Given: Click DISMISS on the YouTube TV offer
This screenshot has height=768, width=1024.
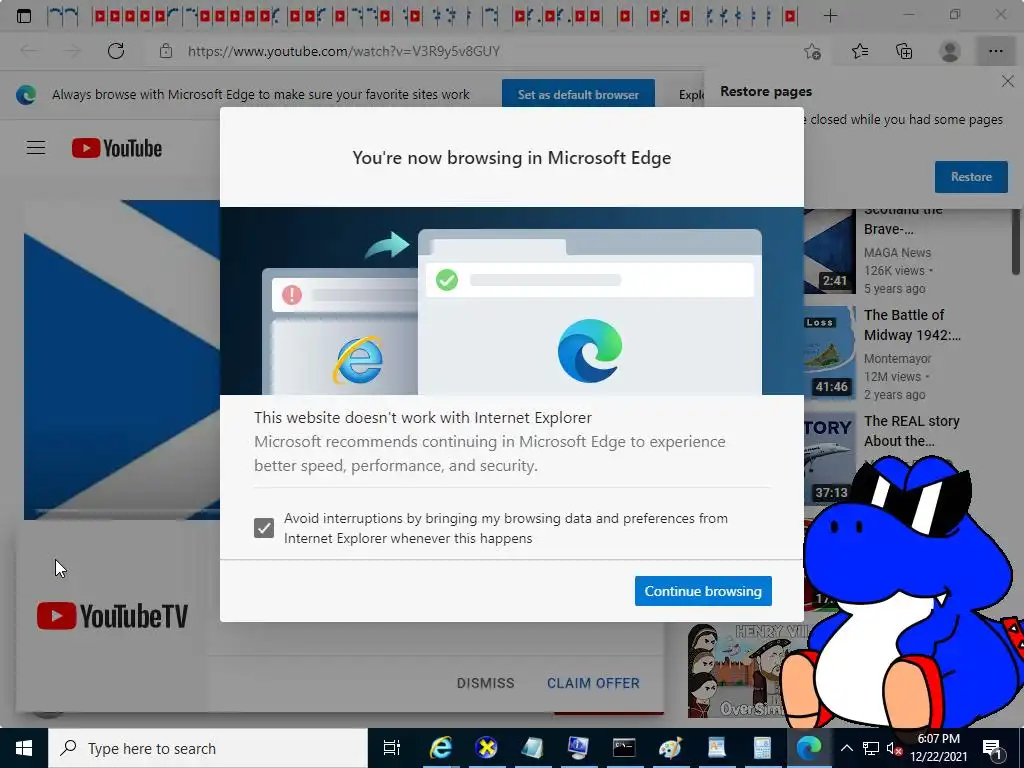Looking at the screenshot, I should 485,683.
